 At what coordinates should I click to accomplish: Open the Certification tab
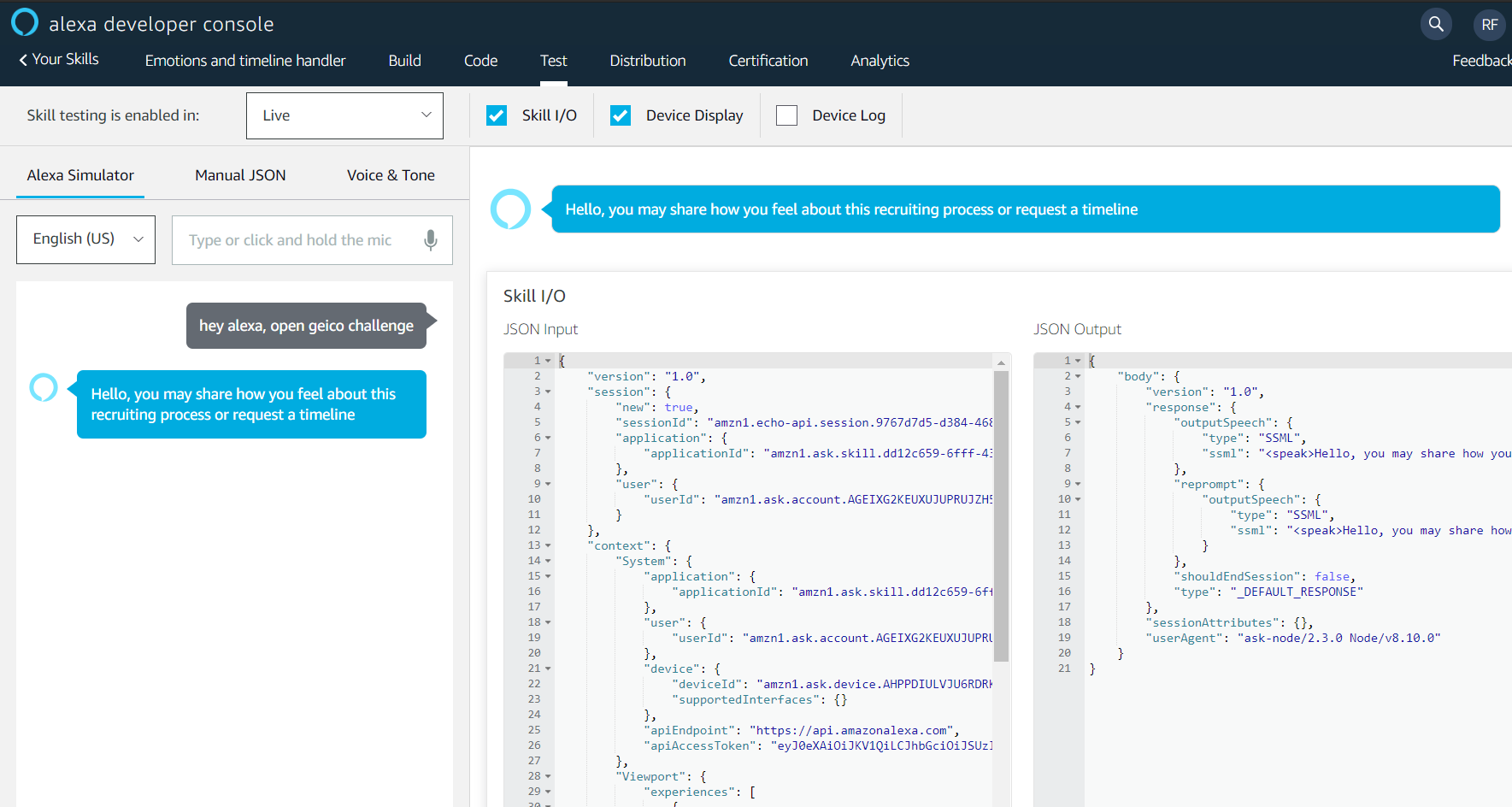(768, 61)
